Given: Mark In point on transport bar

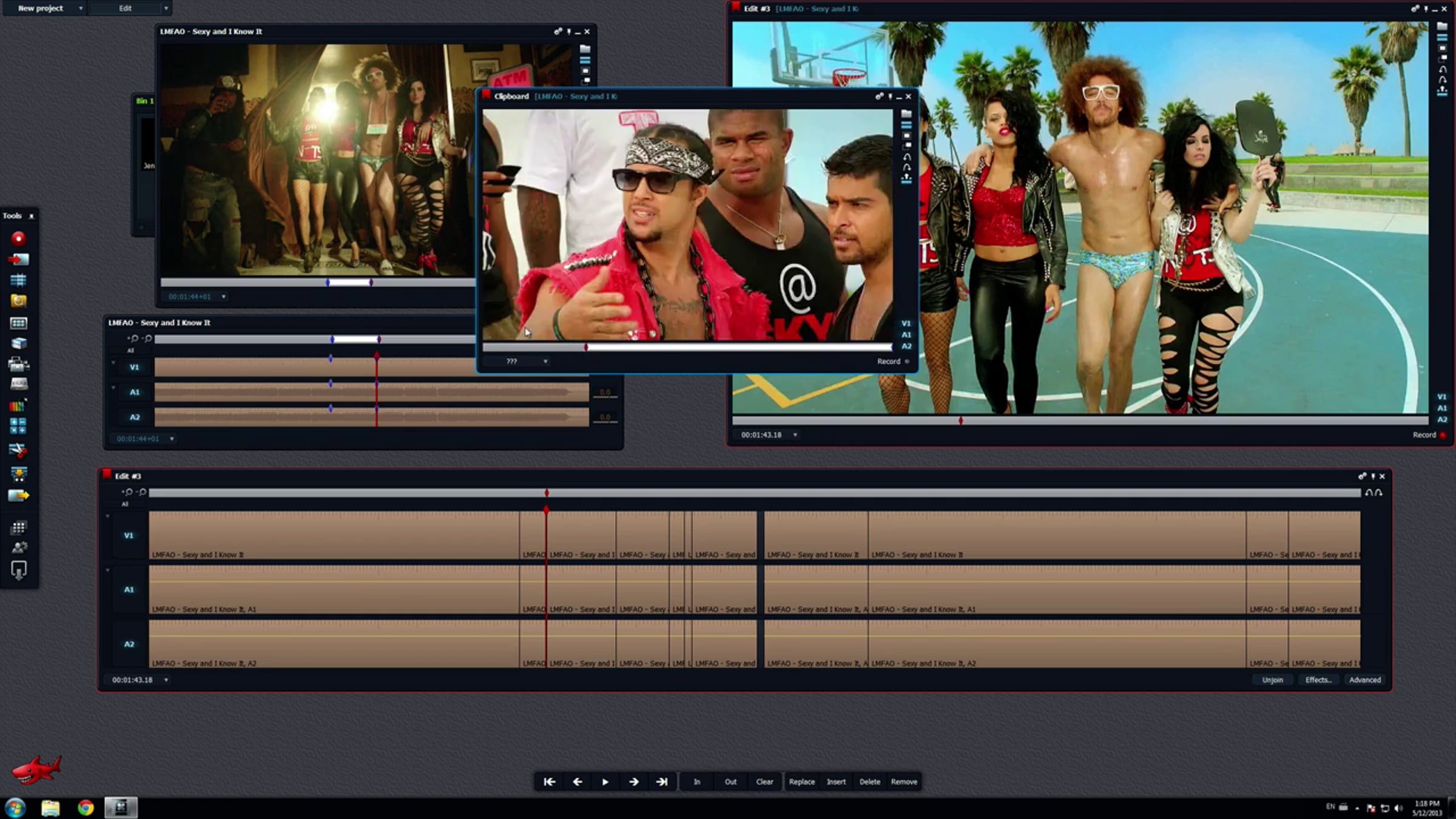Looking at the screenshot, I should pos(697,782).
